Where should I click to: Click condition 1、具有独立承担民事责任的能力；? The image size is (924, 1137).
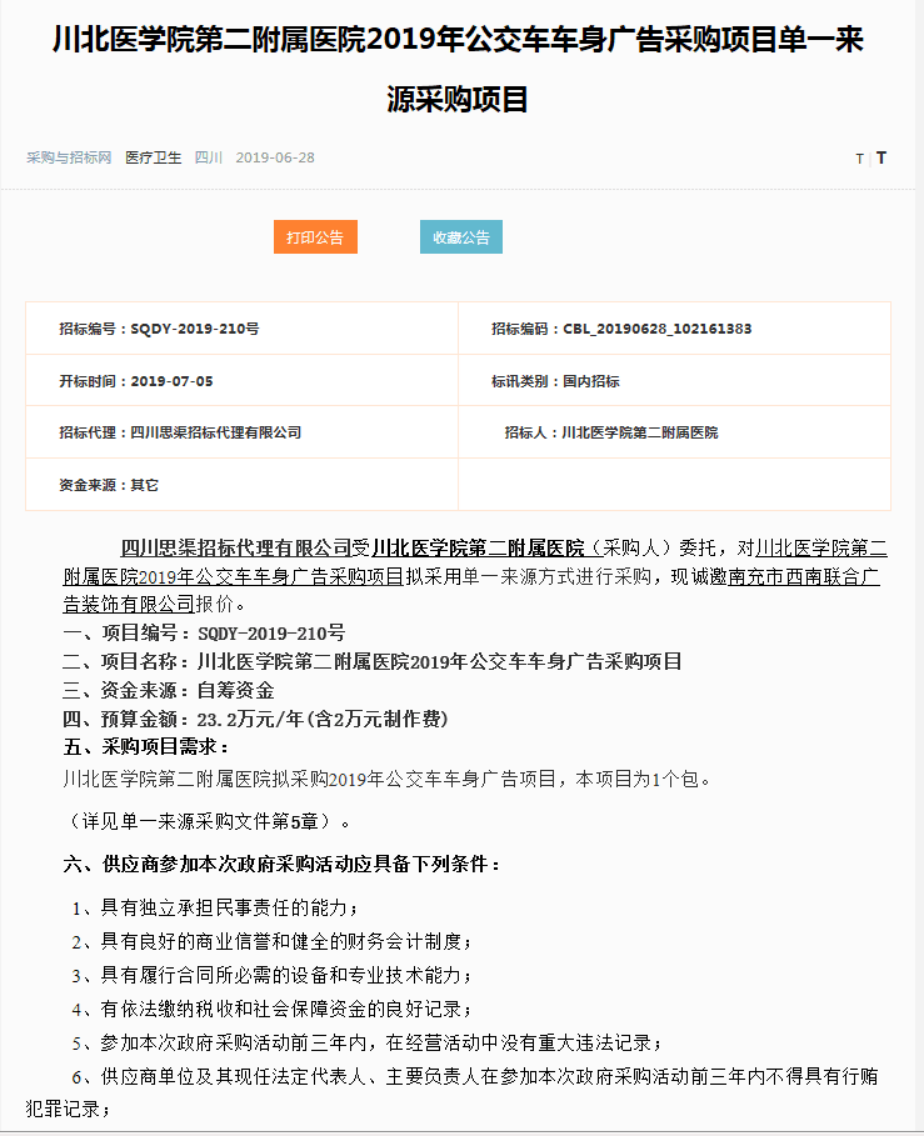tap(215, 908)
